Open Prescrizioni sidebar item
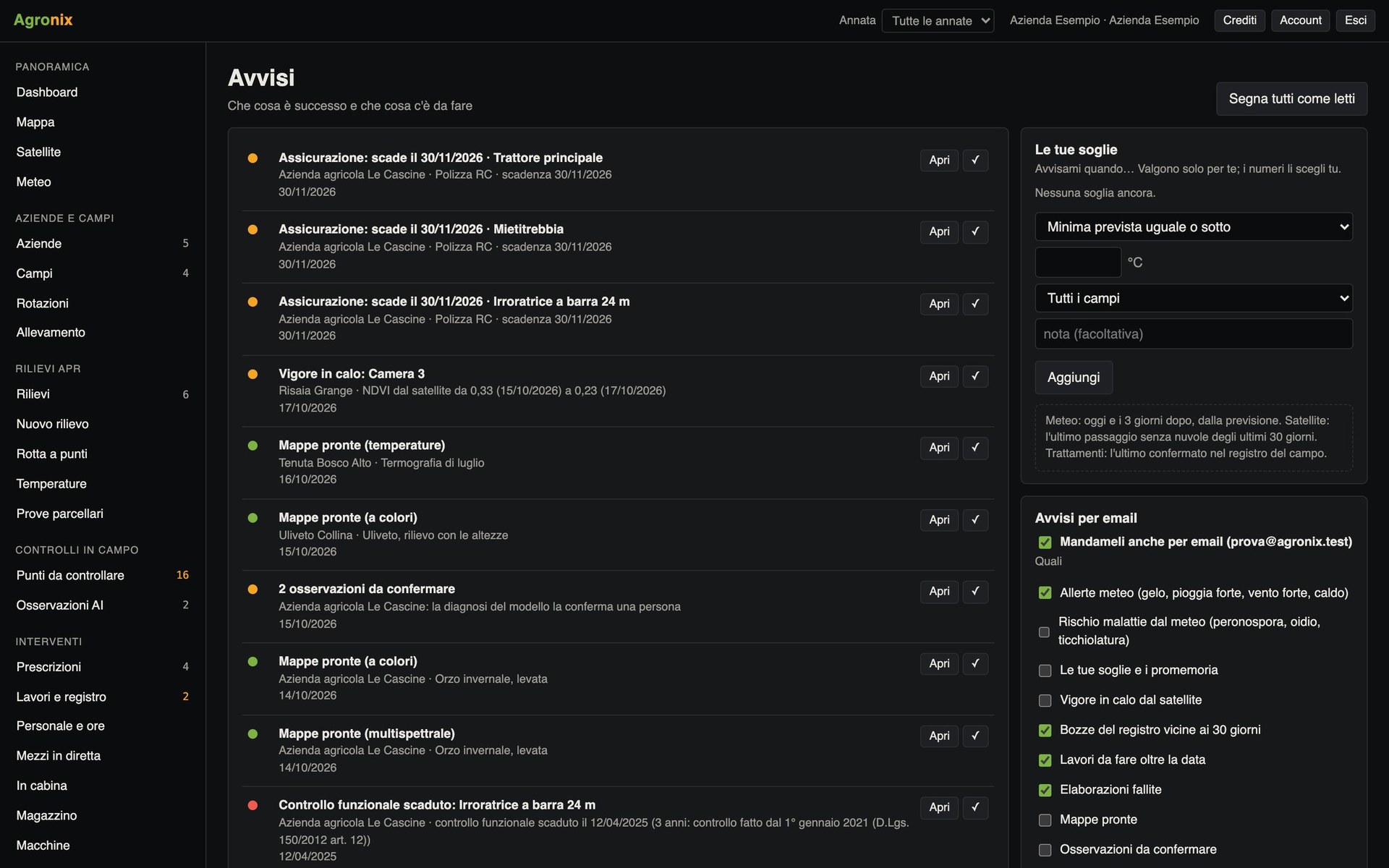Viewport: 1389px width, 868px height. pos(103,667)
